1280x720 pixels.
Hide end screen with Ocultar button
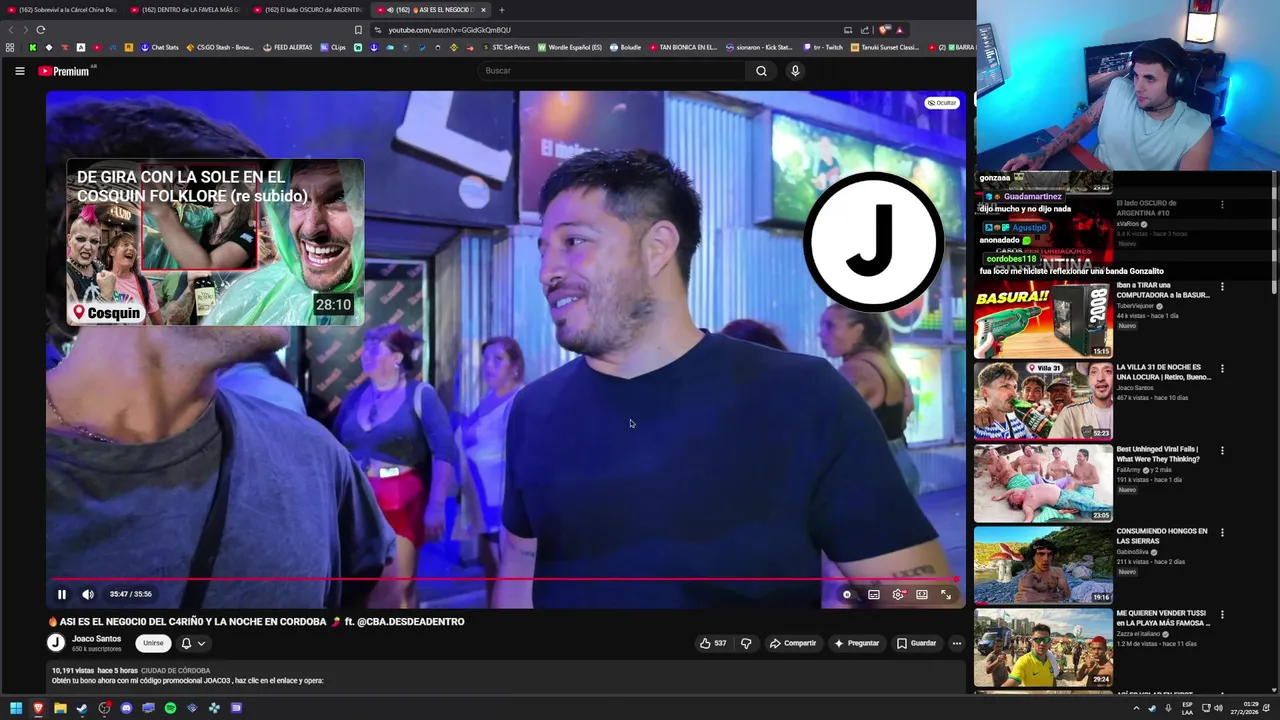(941, 103)
